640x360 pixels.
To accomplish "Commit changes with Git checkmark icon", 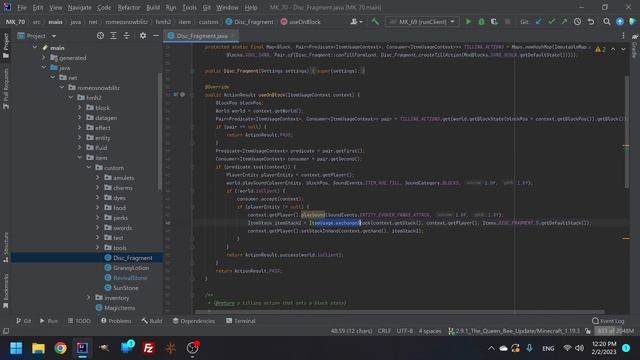I will 551,22.
